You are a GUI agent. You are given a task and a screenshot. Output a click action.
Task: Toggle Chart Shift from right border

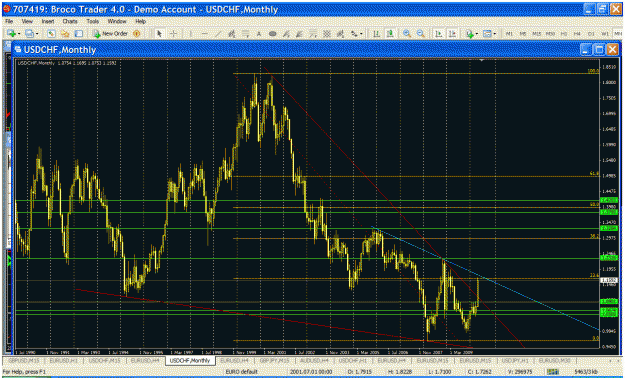pos(452,34)
